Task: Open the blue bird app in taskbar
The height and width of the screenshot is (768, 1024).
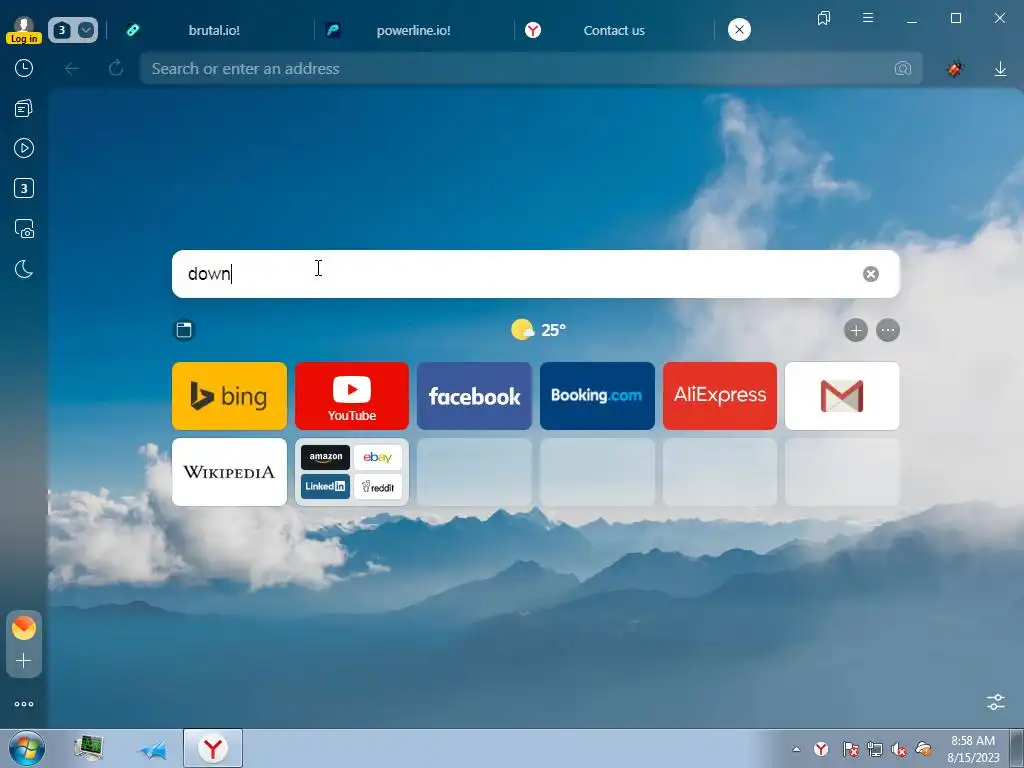Action: tap(152, 750)
